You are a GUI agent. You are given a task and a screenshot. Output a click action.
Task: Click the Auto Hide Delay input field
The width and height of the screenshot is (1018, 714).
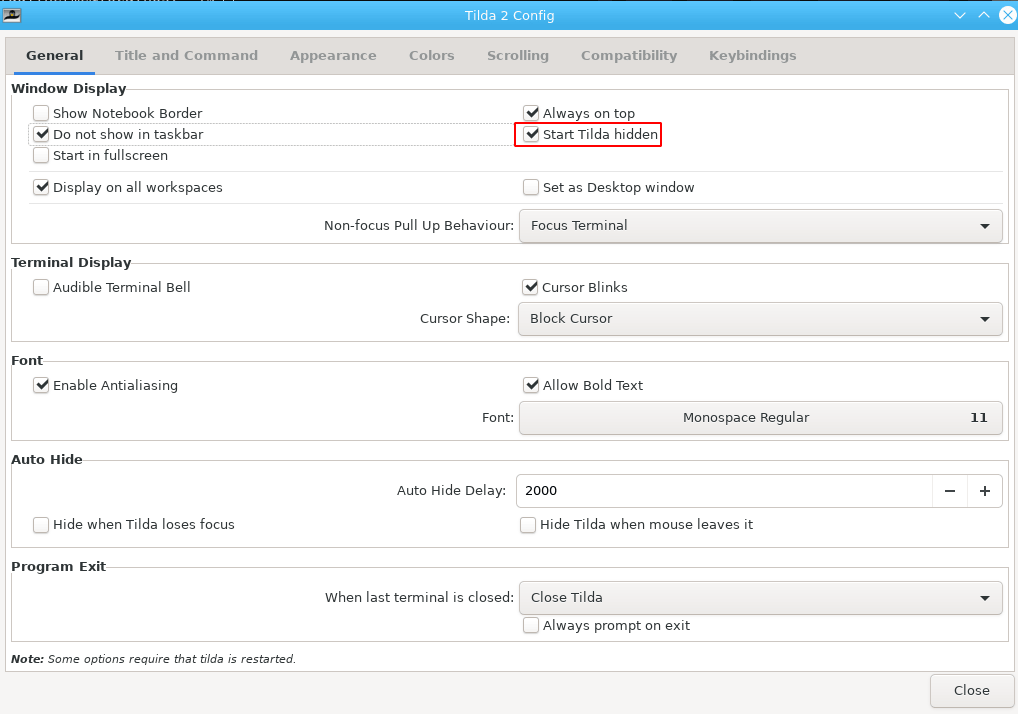tap(724, 491)
